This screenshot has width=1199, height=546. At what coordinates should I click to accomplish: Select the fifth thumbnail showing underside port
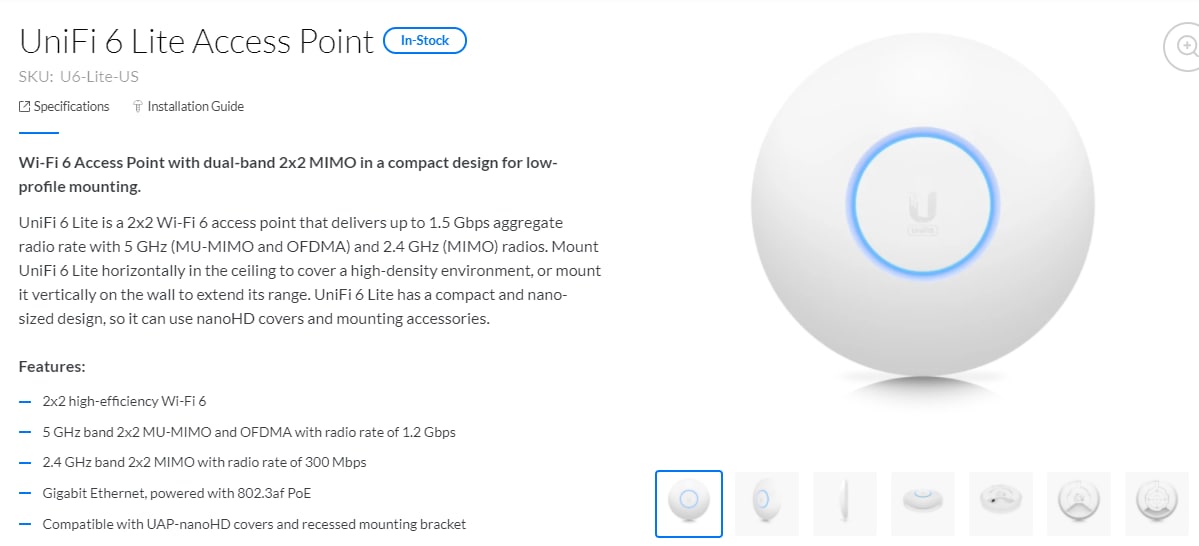[1001, 503]
